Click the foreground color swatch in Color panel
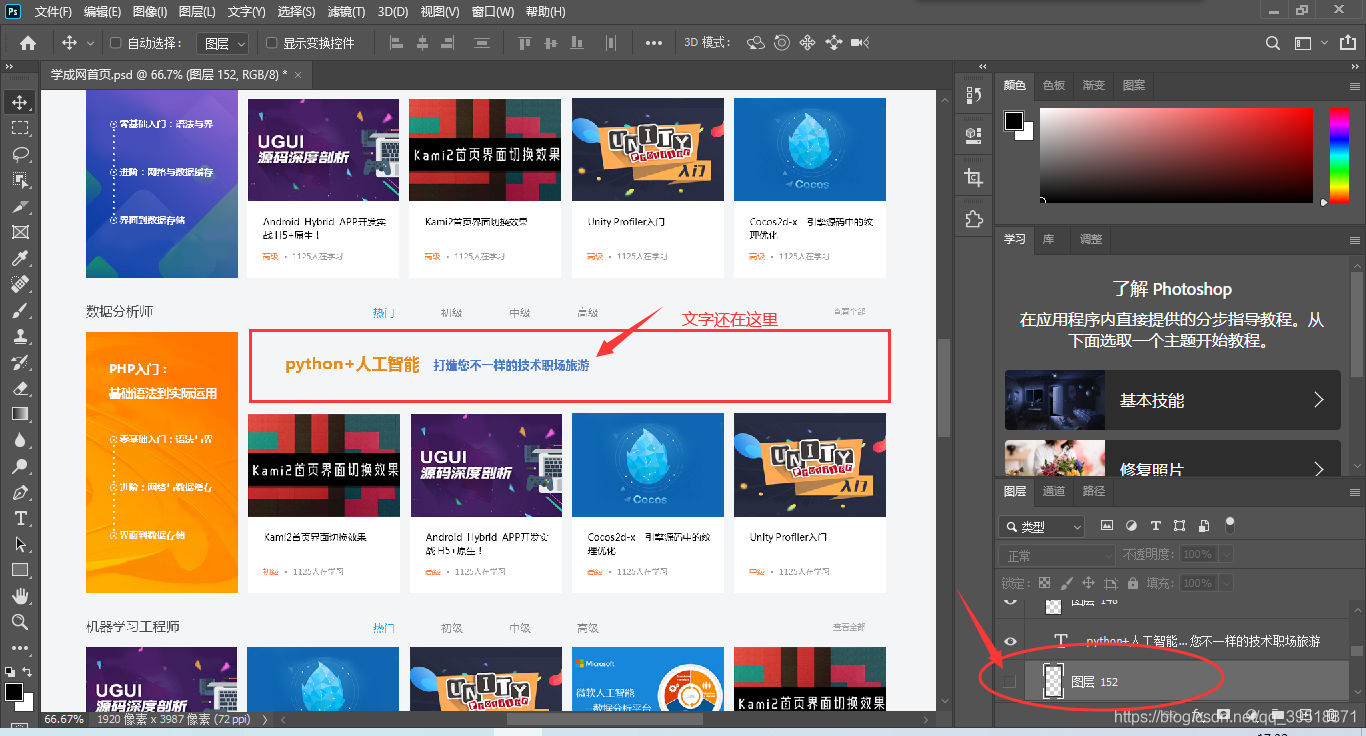This screenshot has width=1366, height=736. (1014, 121)
